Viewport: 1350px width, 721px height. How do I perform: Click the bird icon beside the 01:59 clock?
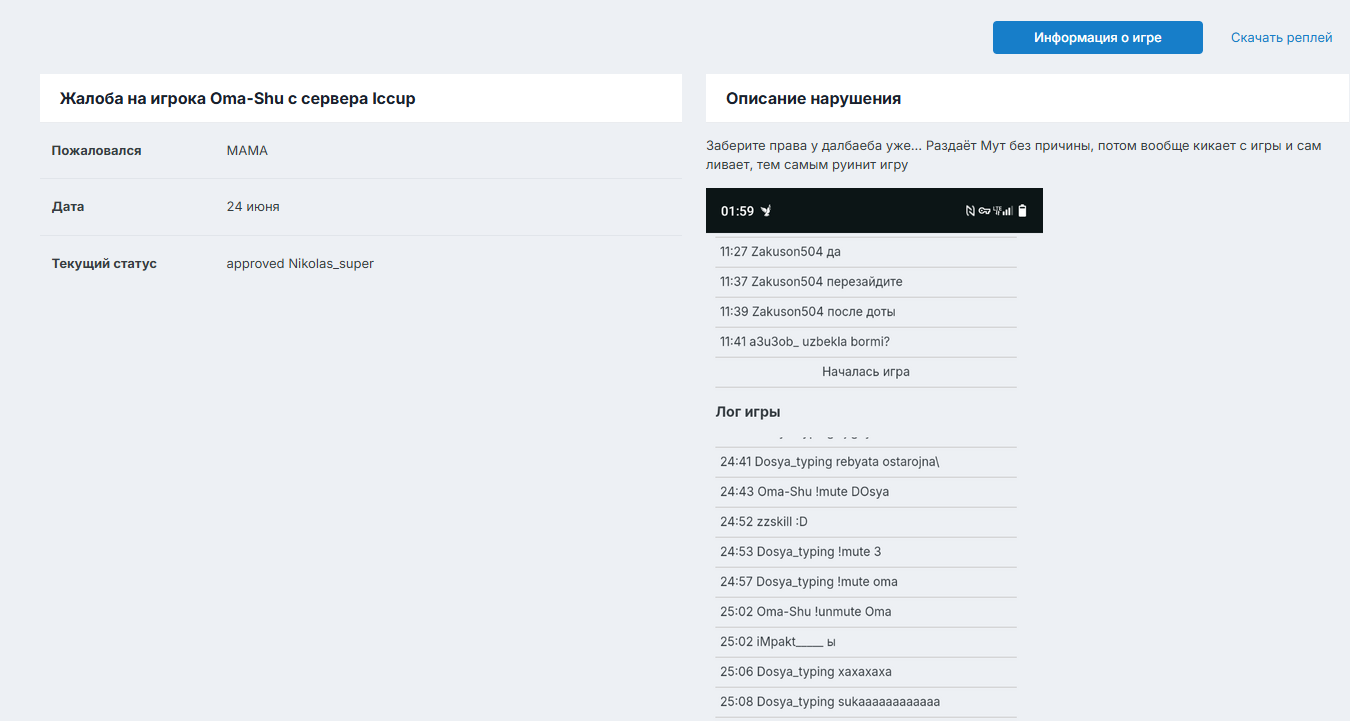(x=766, y=211)
